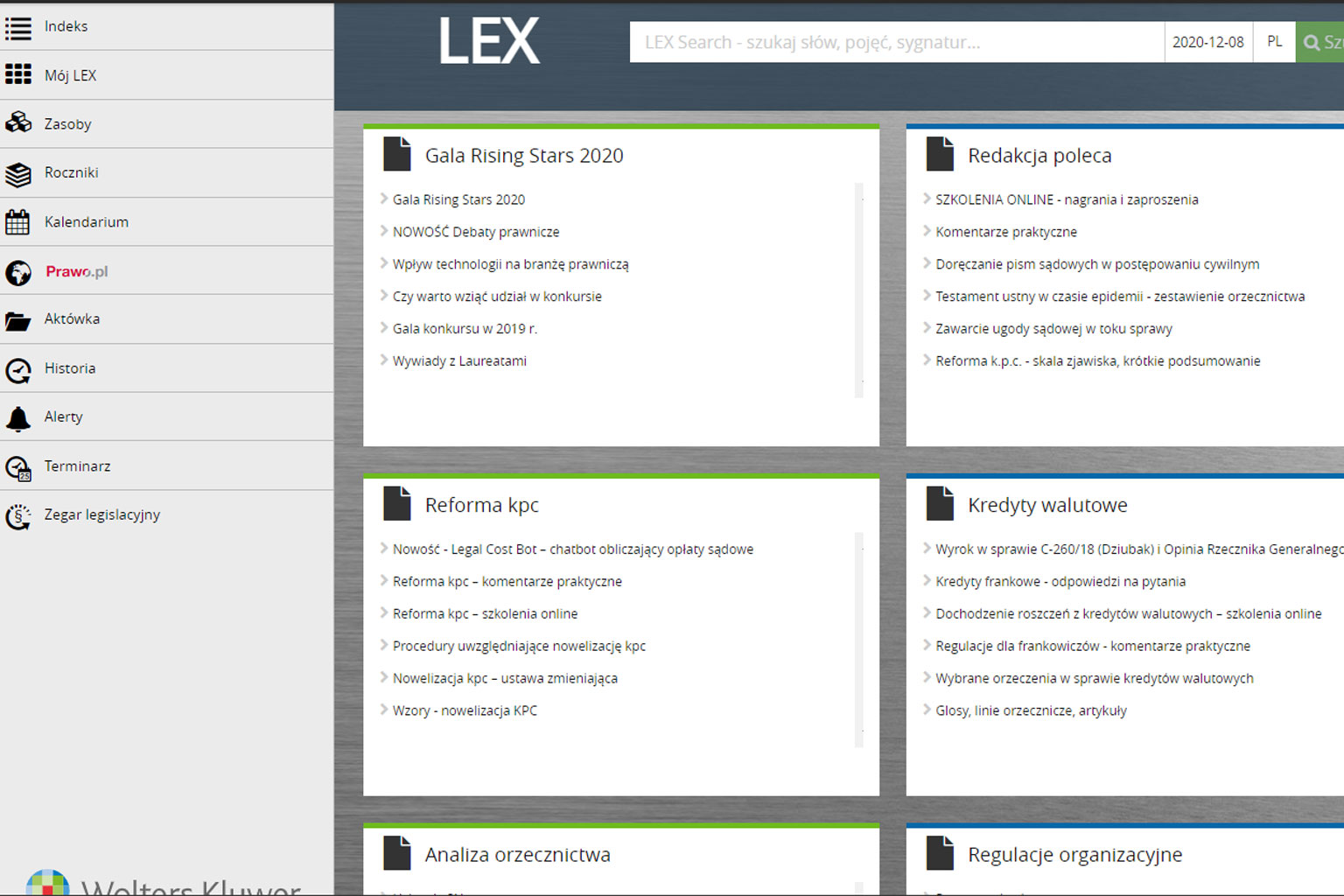Click the Gala Rising Stars panel scrollbar
This screenshot has height=896, width=1344.
[x=858, y=290]
